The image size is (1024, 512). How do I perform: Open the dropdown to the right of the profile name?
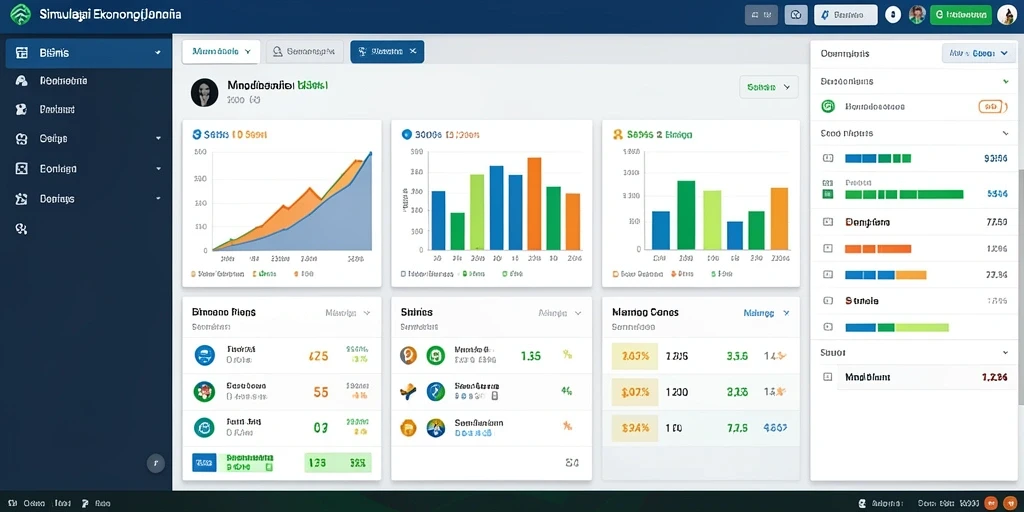click(x=769, y=87)
